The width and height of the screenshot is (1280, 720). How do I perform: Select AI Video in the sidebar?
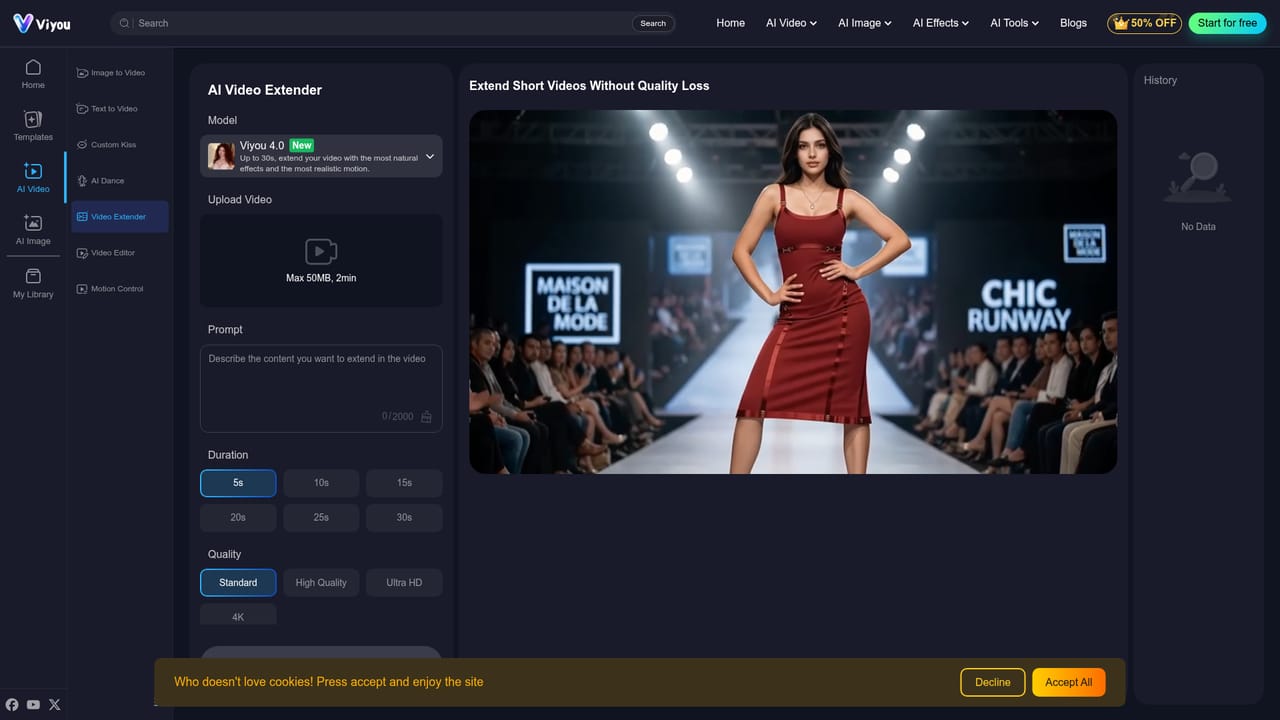(33, 177)
